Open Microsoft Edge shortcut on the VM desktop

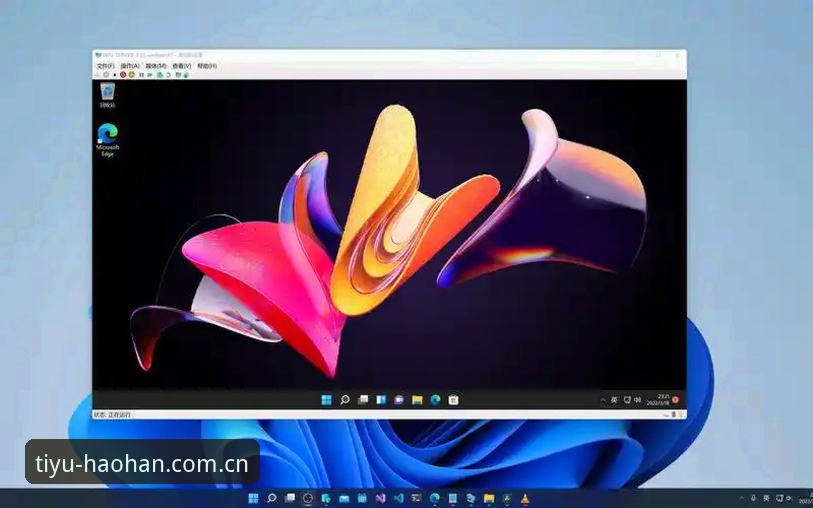(x=107, y=139)
